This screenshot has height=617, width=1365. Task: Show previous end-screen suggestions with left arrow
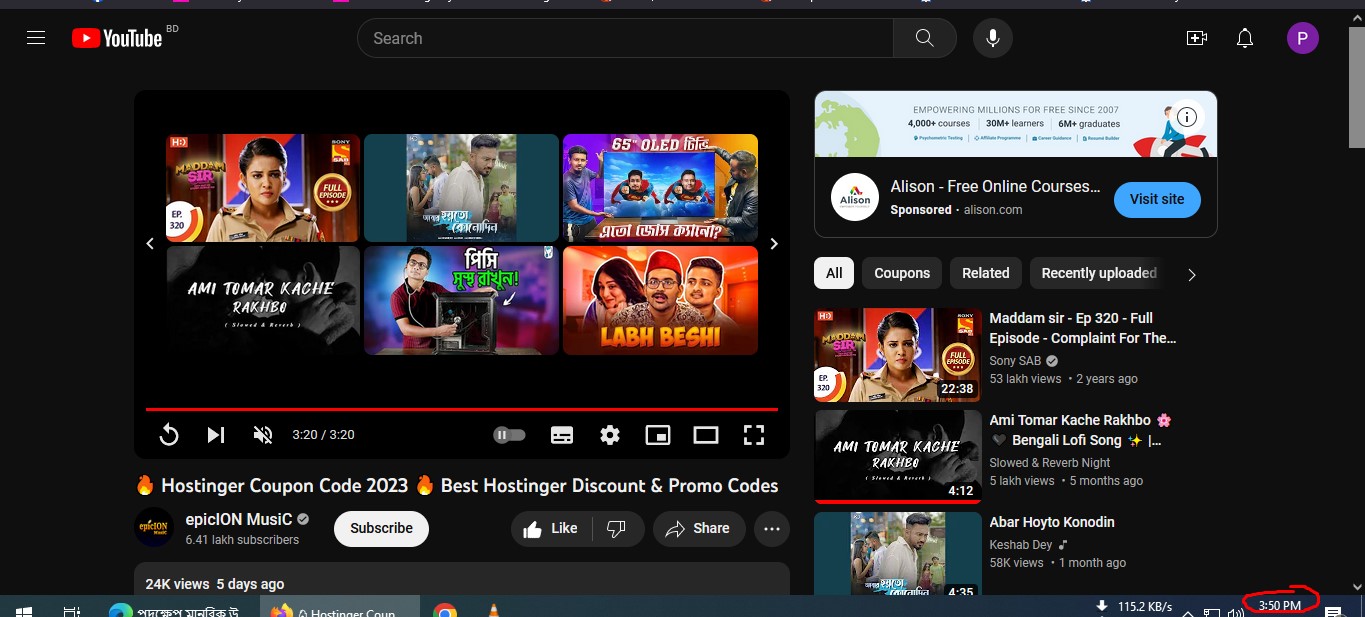(150, 243)
